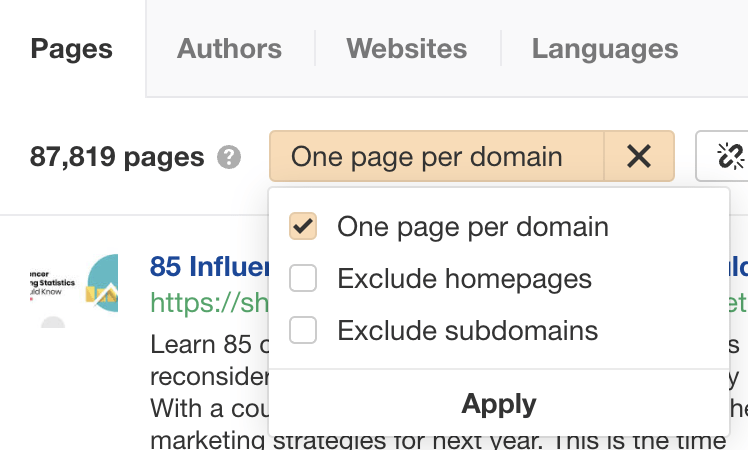Screen dimensions: 748x450
Task: Open the Authors tab
Action: 229,48
